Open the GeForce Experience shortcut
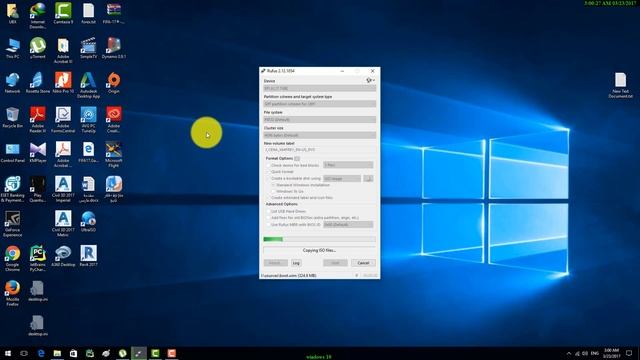The height and width of the screenshot is (360, 640). (x=12, y=224)
